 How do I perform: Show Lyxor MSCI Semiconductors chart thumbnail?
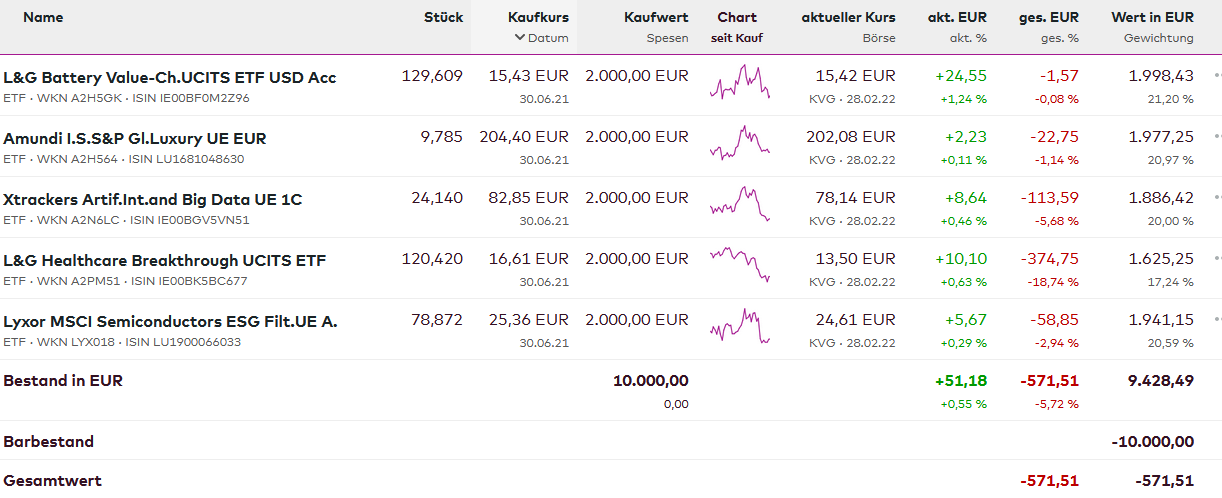[x=740, y=326]
